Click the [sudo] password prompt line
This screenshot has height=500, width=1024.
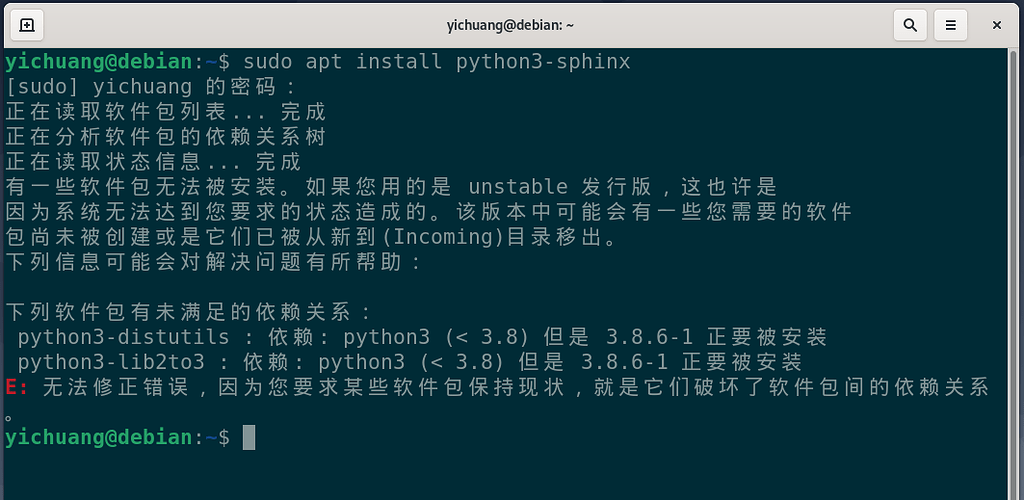pos(150,87)
